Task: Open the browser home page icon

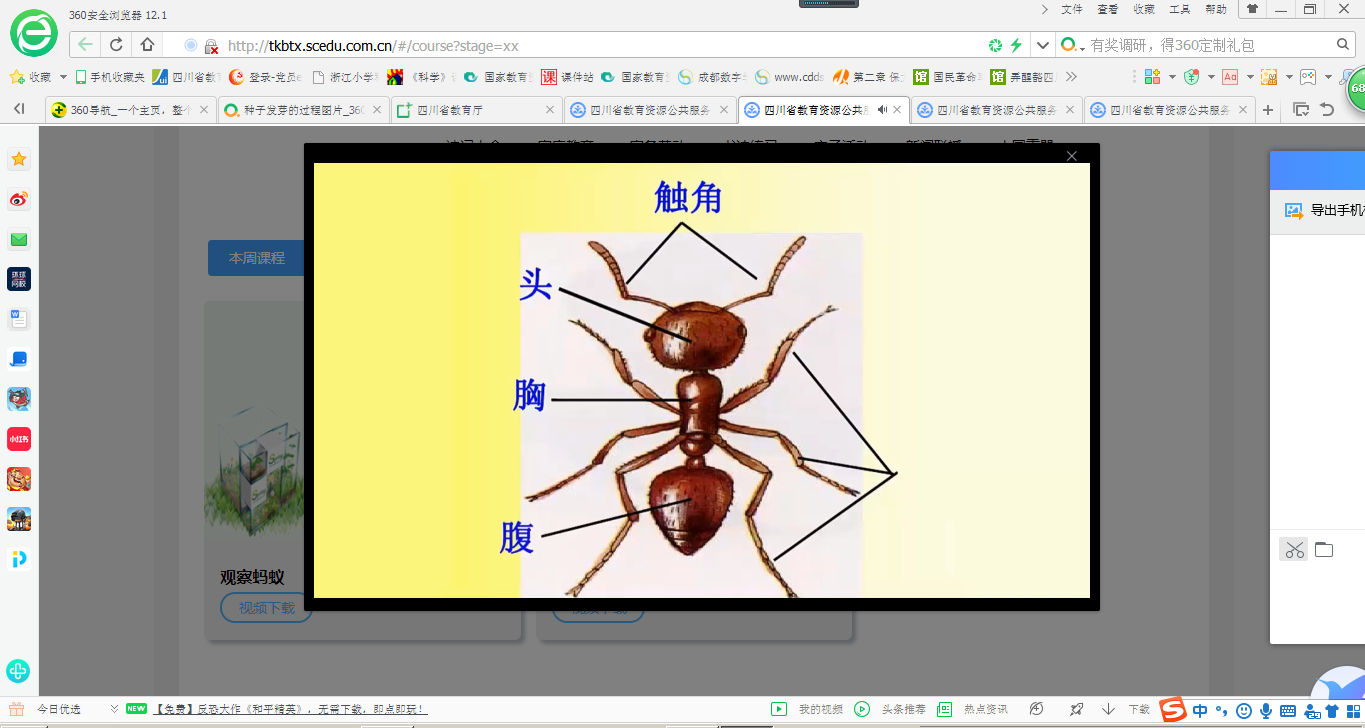Action: click(147, 45)
